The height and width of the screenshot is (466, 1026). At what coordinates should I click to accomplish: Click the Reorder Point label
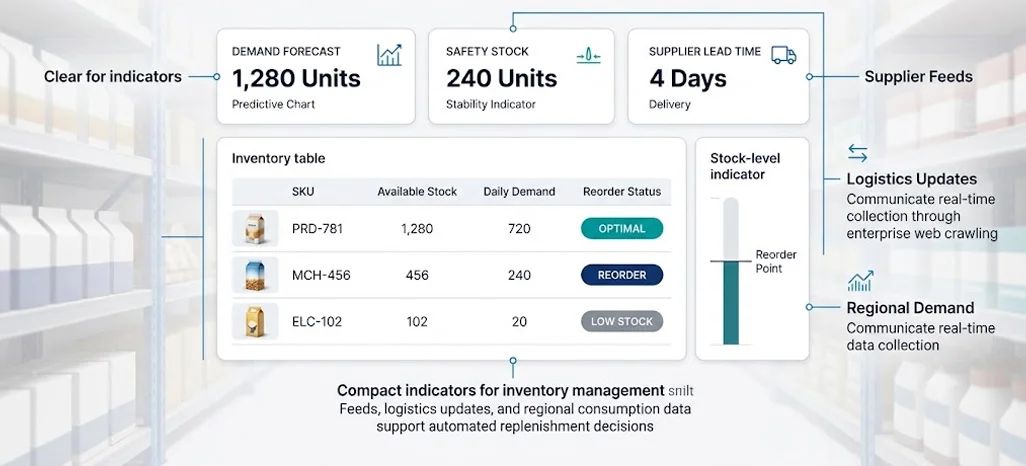pyautogui.click(x=775, y=261)
